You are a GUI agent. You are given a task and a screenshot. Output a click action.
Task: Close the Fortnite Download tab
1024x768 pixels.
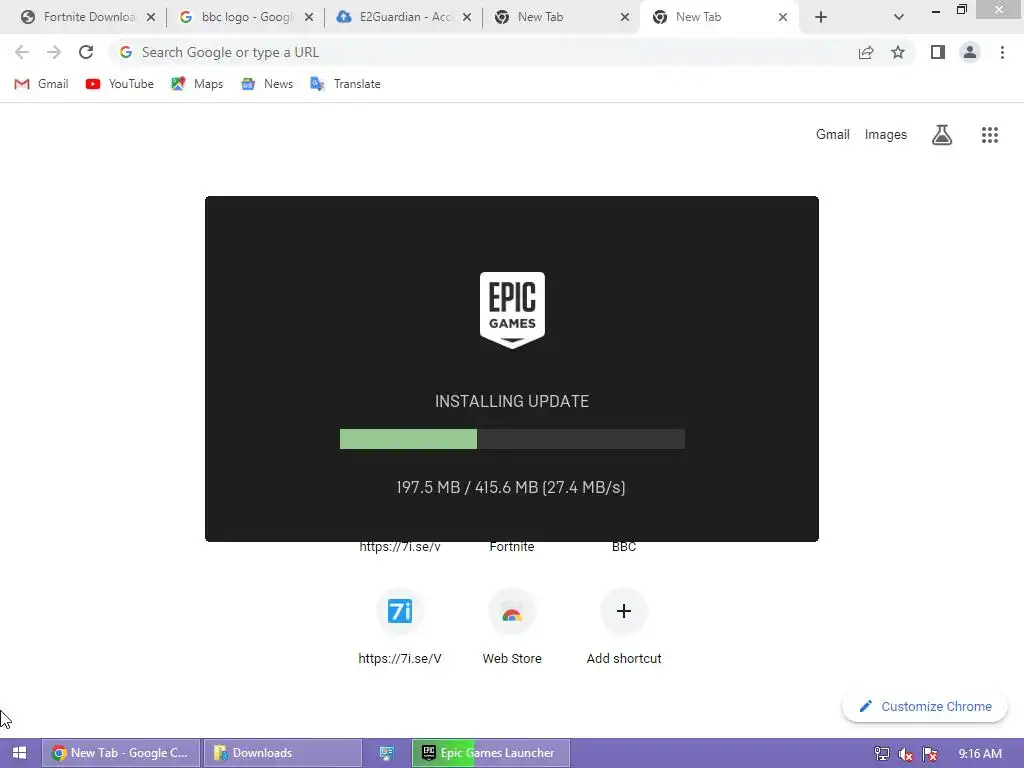(x=151, y=18)
